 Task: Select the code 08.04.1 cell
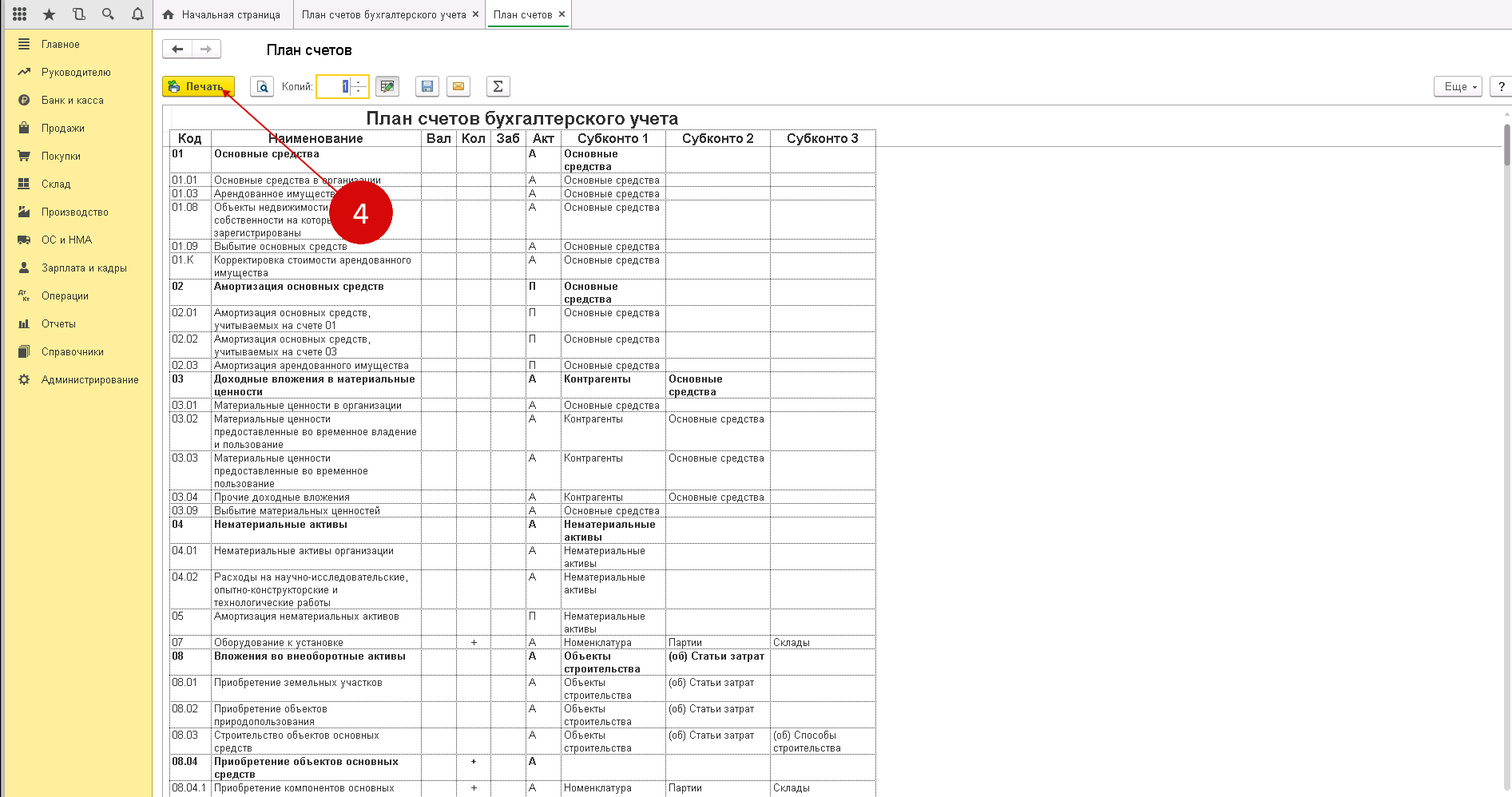(x=190, y=787)
